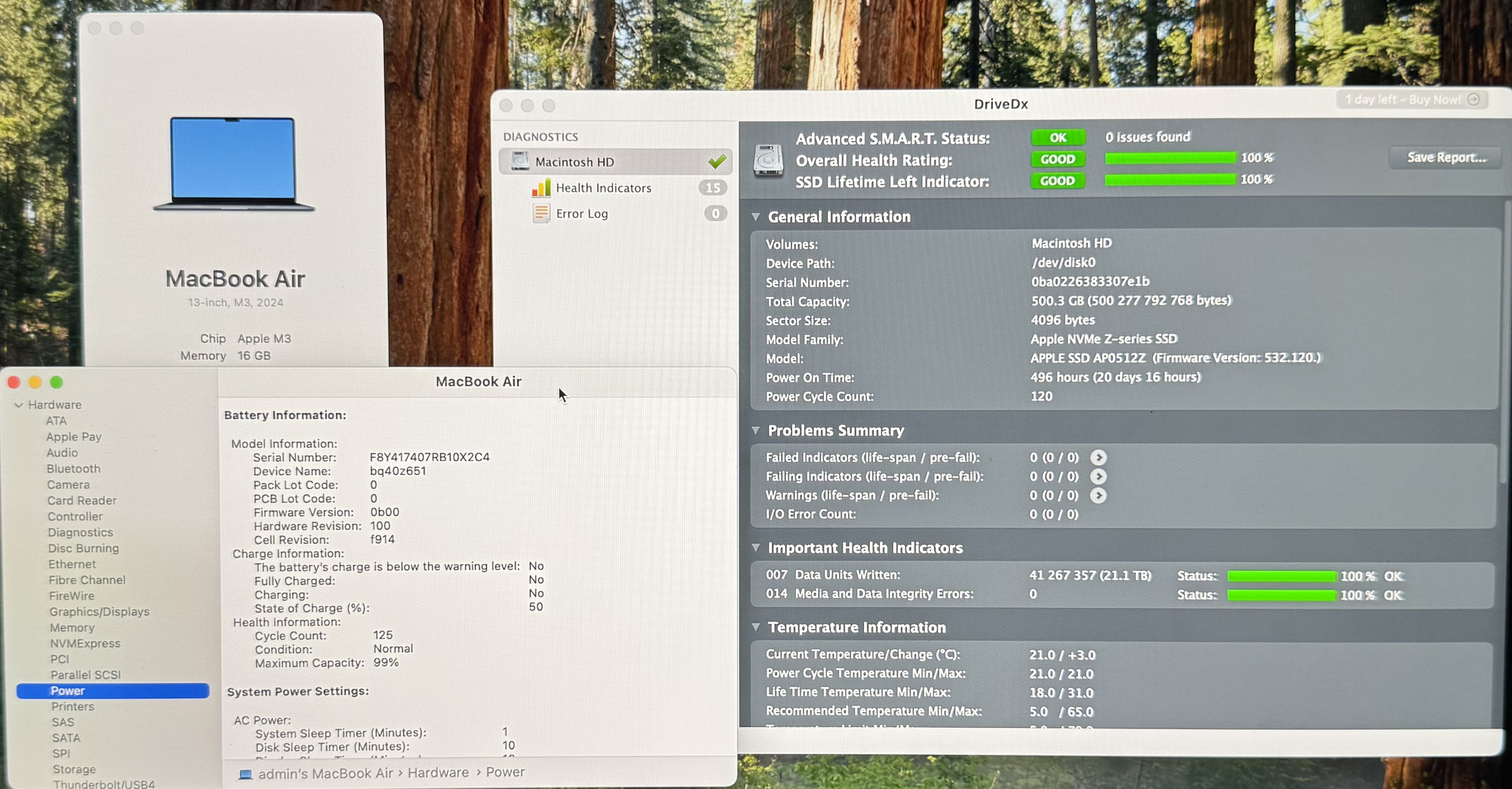Select Macintosh HD drive in DriveDx sidebar
Image resolution: width=1512 pixels, height=789 pixels.
click(615, 161)
